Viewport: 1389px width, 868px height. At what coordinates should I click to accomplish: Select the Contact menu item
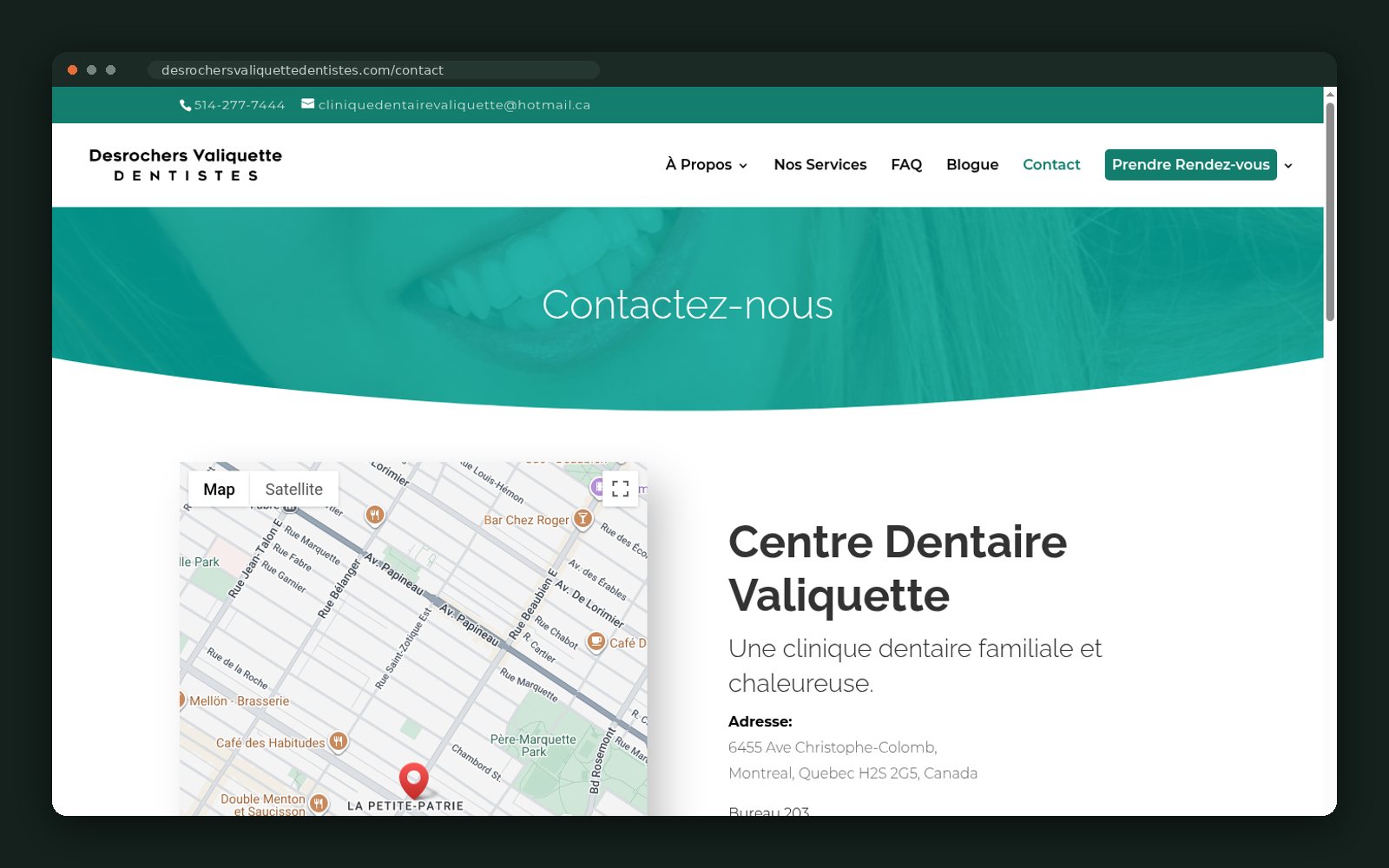coord(1051,165)
